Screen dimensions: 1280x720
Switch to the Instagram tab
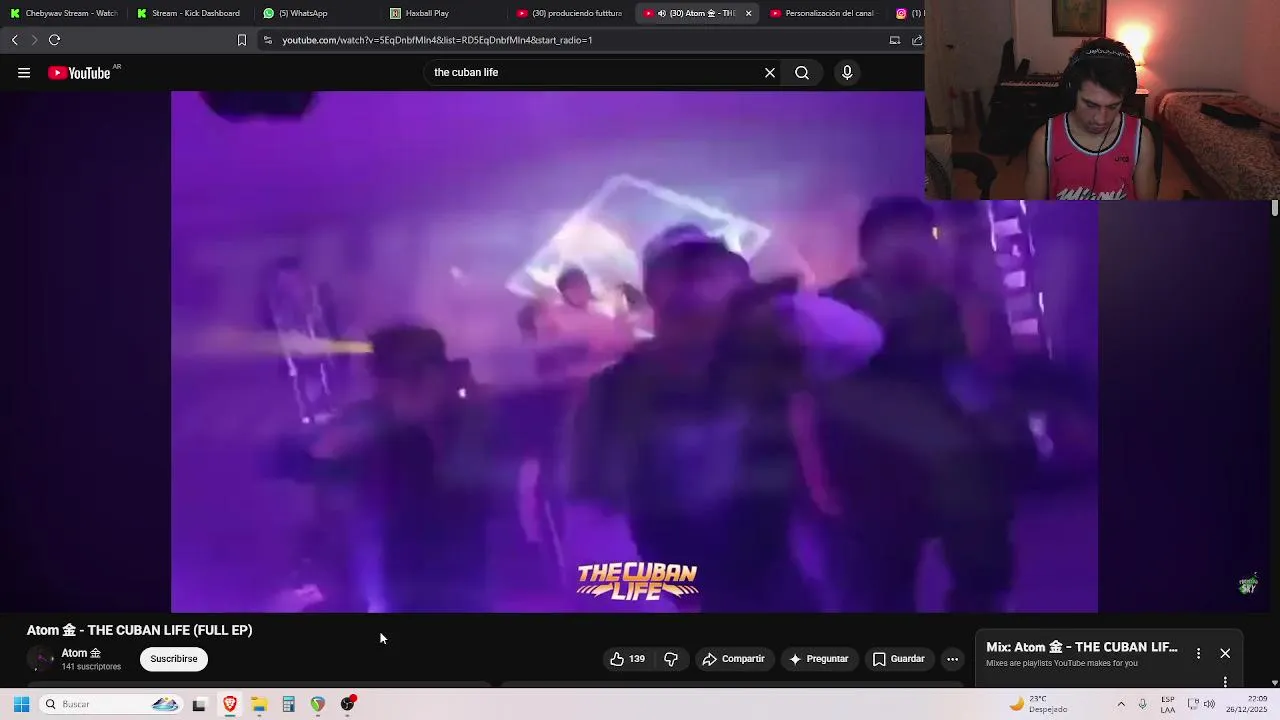point(908,14)
